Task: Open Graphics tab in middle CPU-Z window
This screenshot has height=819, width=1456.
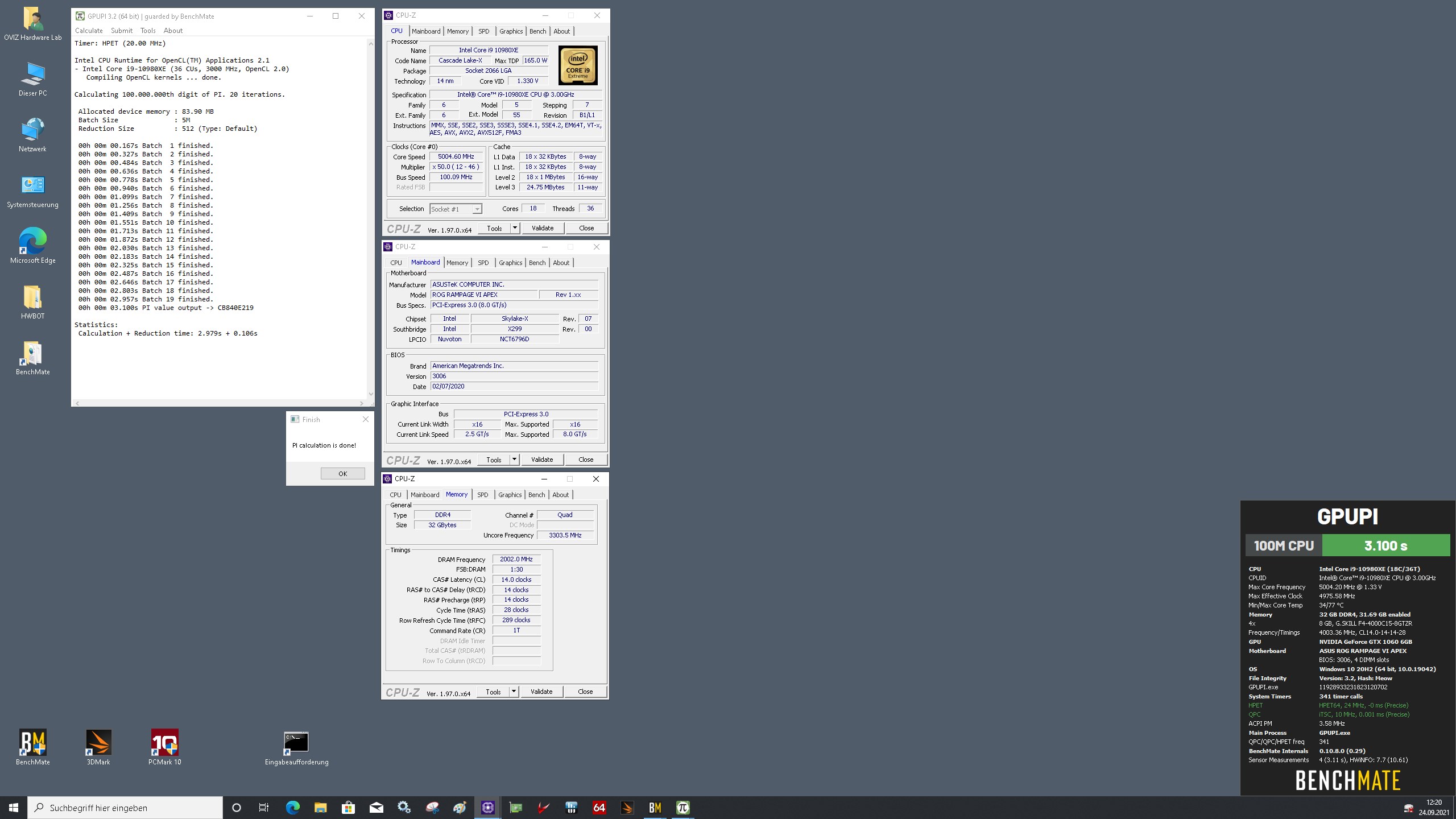Action: [510, 263]
